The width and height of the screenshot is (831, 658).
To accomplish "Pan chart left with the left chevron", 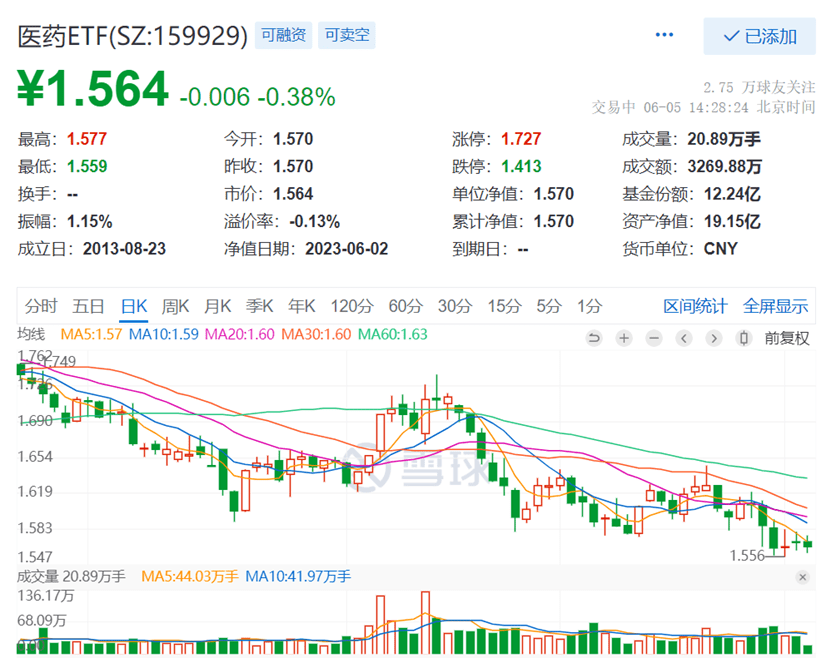I will pyautogui.click(x=684, y=338).
